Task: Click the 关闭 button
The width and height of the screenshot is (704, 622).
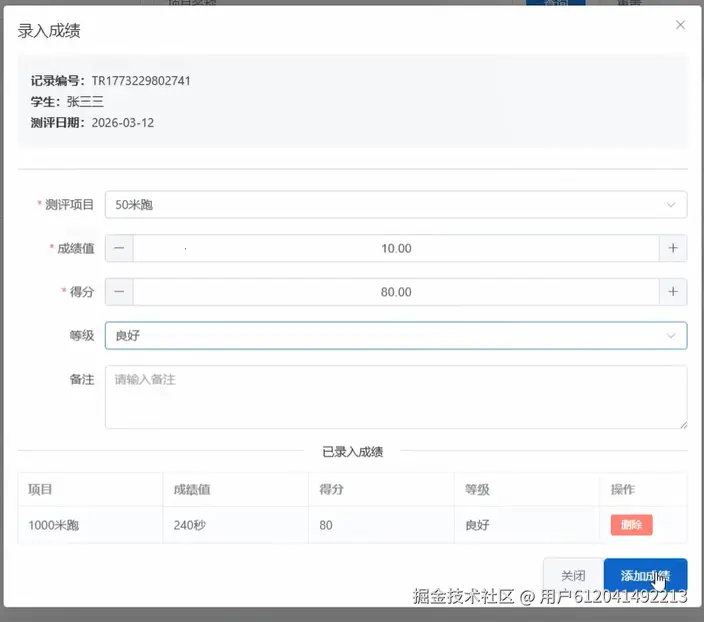Action: [x=573, y=575]
